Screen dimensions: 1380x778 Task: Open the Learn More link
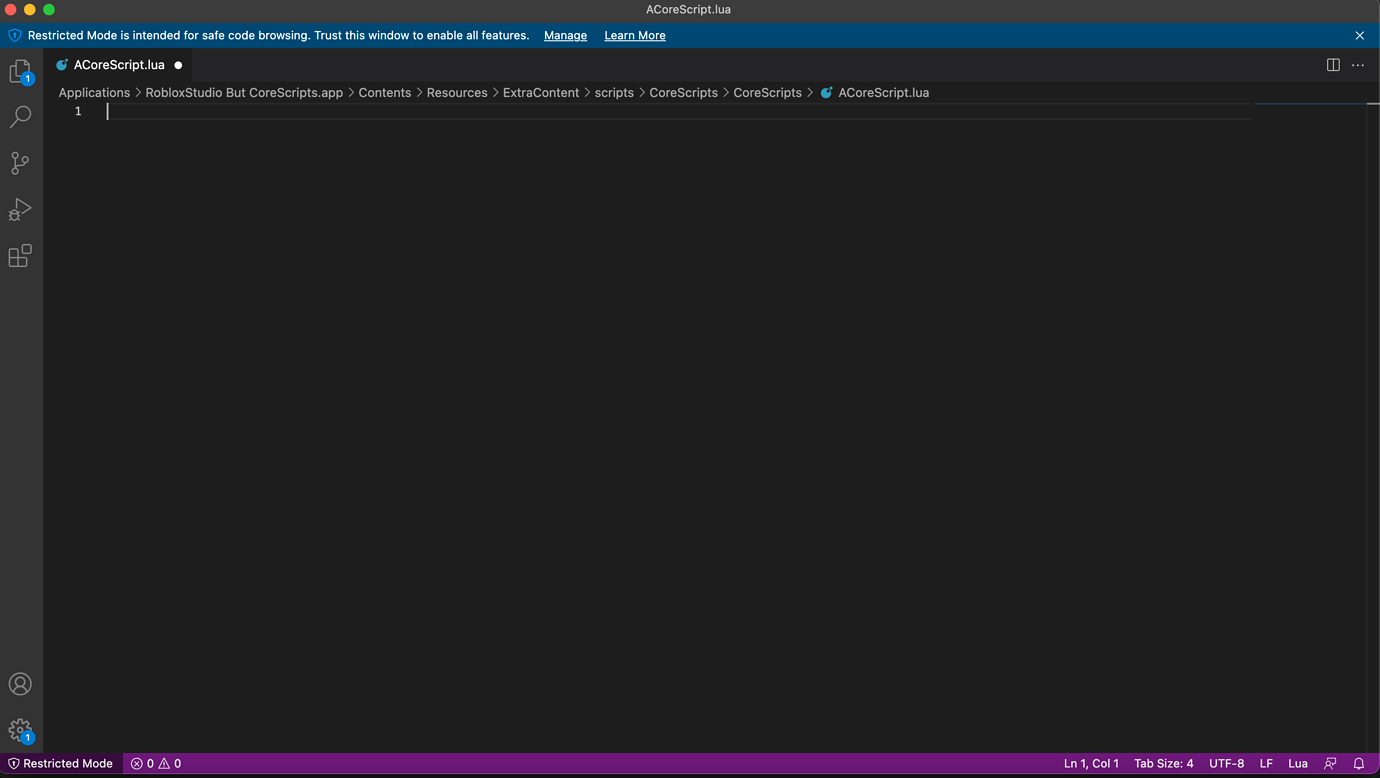click(x=634, y=35)
